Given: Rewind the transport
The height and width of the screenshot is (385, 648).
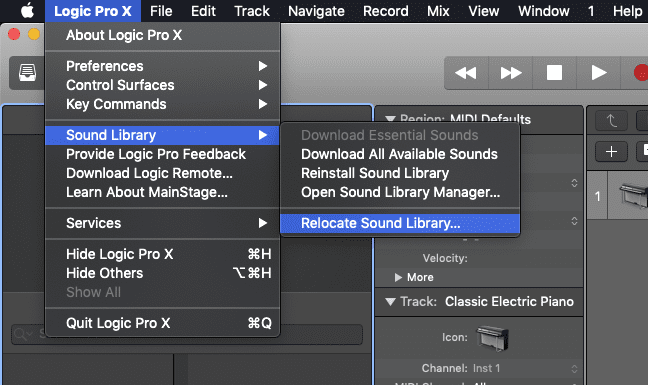Looking at the screenshot, I should point(466,73).
